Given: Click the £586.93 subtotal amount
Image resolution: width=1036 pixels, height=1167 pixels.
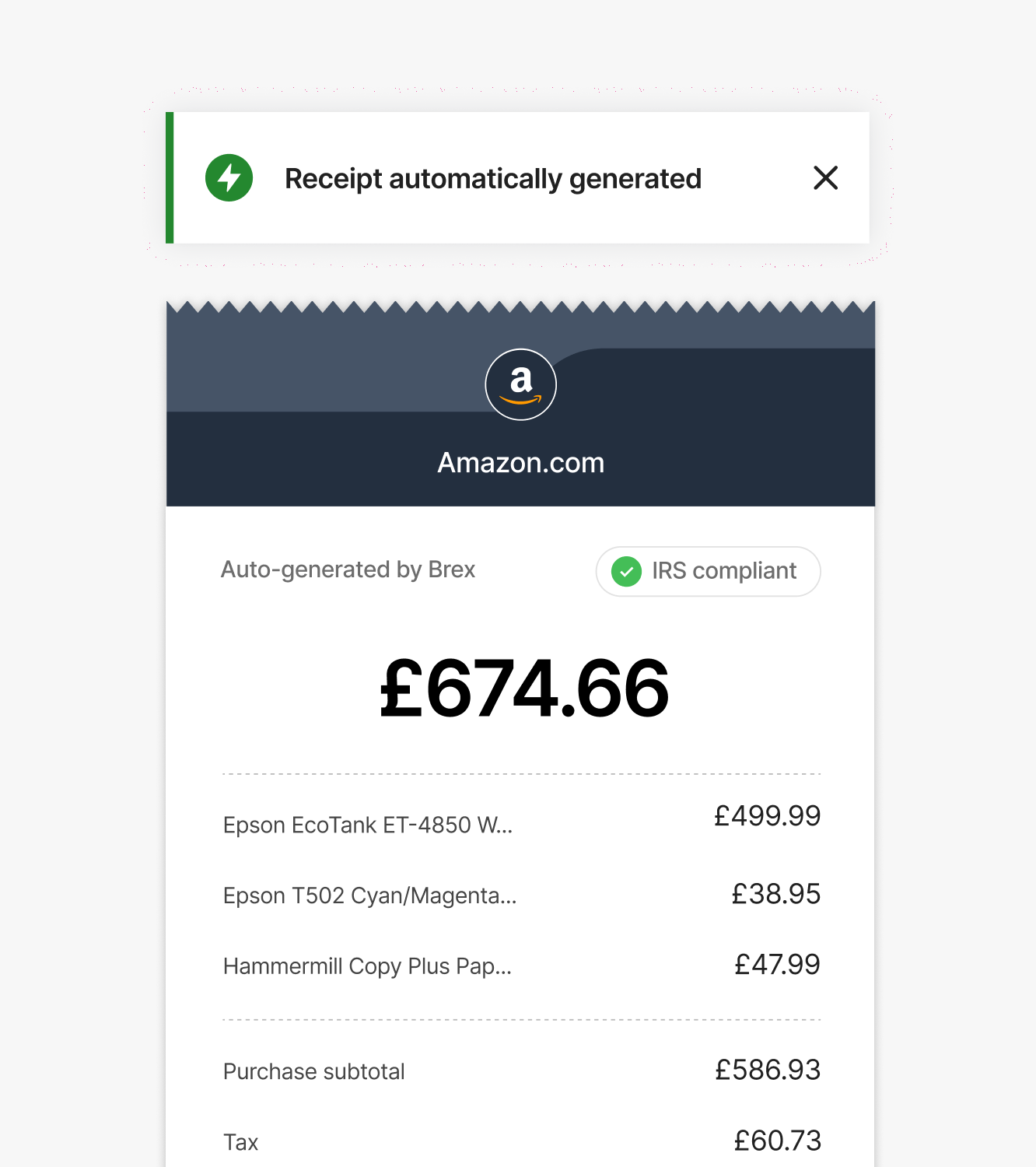Looking at the screenshot, I should [768, 1071].
